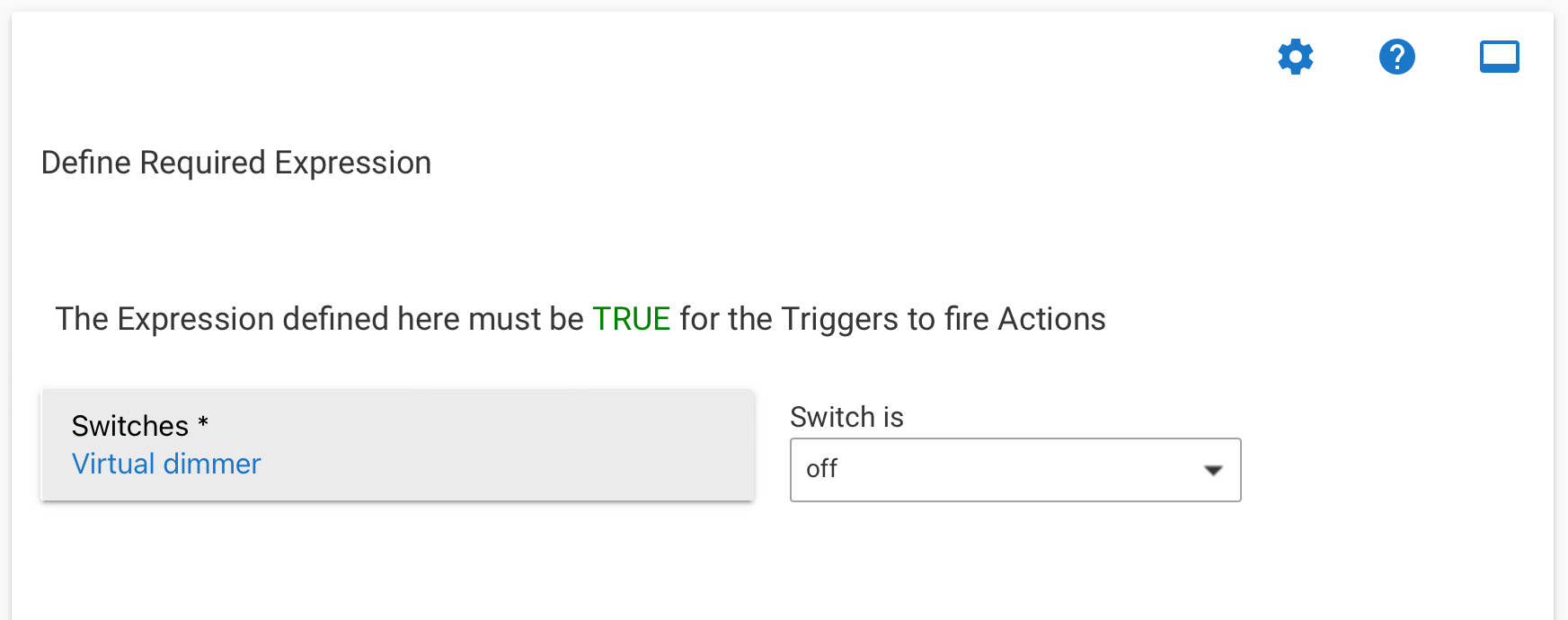Click the monitor-shaped icon at top right
1568x620 pixels.
(x=1500, y=57)
